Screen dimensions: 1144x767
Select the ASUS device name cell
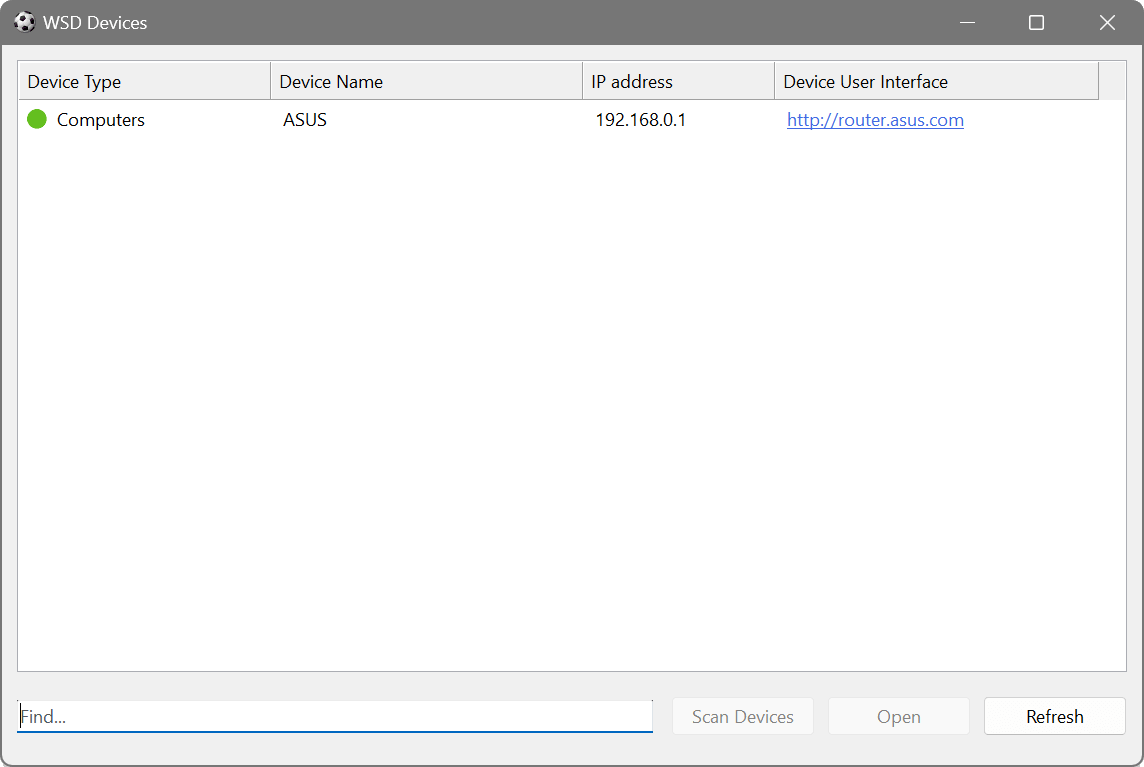click(x=304, y=119)
